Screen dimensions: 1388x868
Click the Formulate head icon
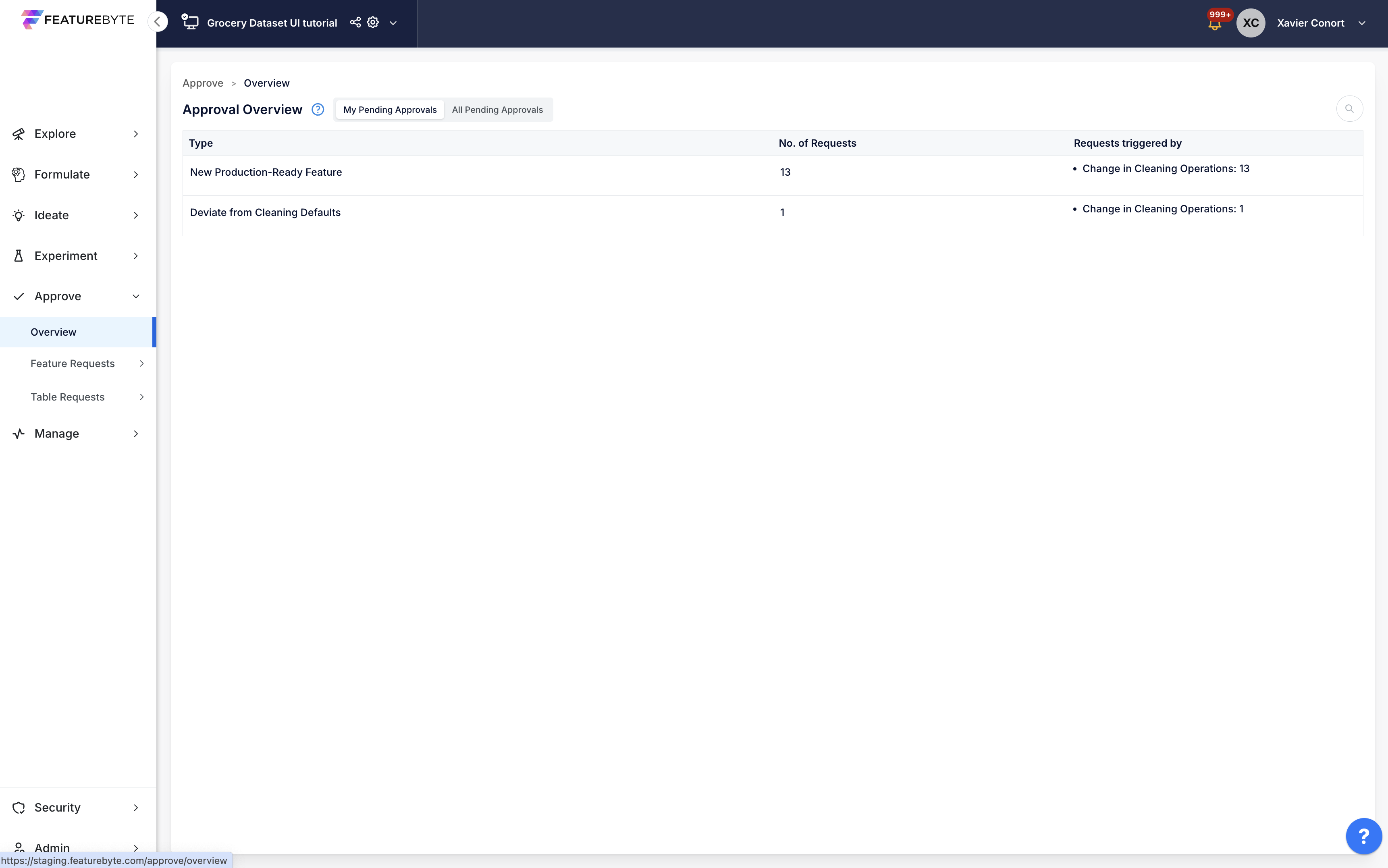(19, 174)
